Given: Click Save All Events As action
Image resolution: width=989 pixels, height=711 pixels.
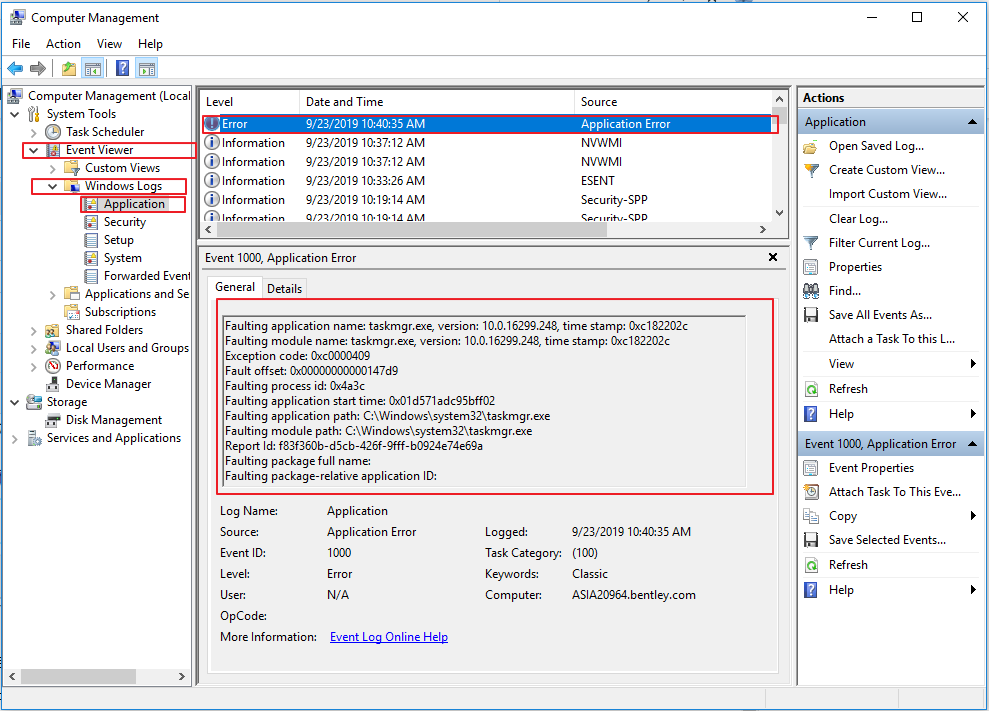Looking at the screenshot, I should point(879,315).
